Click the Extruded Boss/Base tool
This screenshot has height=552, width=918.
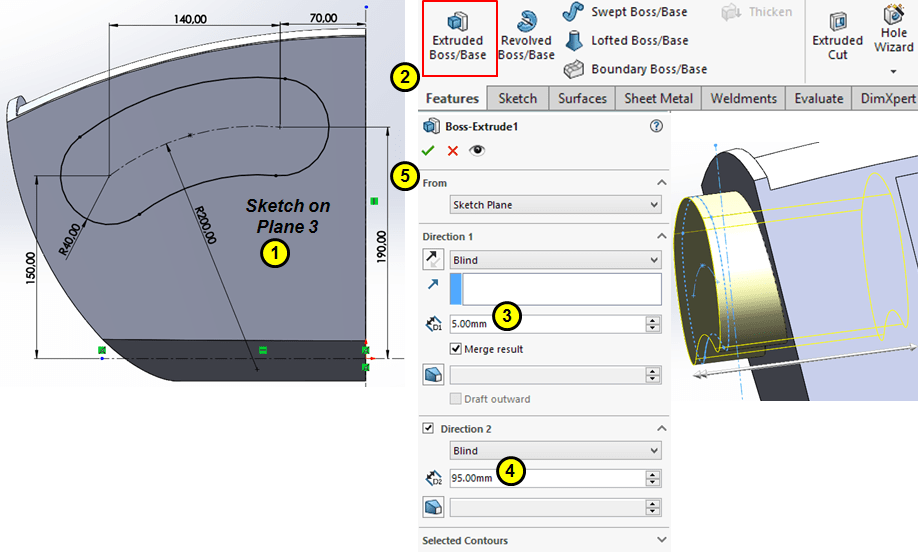[x=458, y=38]
